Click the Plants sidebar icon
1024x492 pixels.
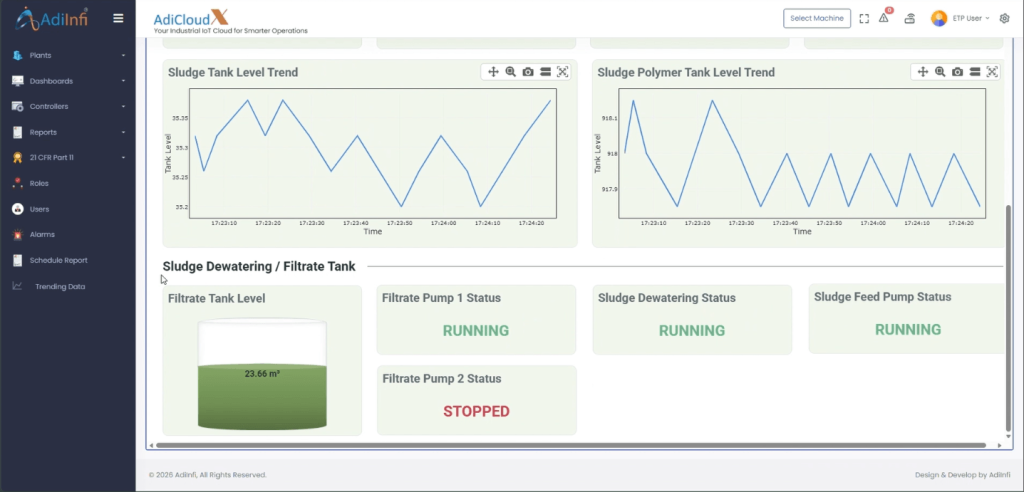click(x=18, y=56)
